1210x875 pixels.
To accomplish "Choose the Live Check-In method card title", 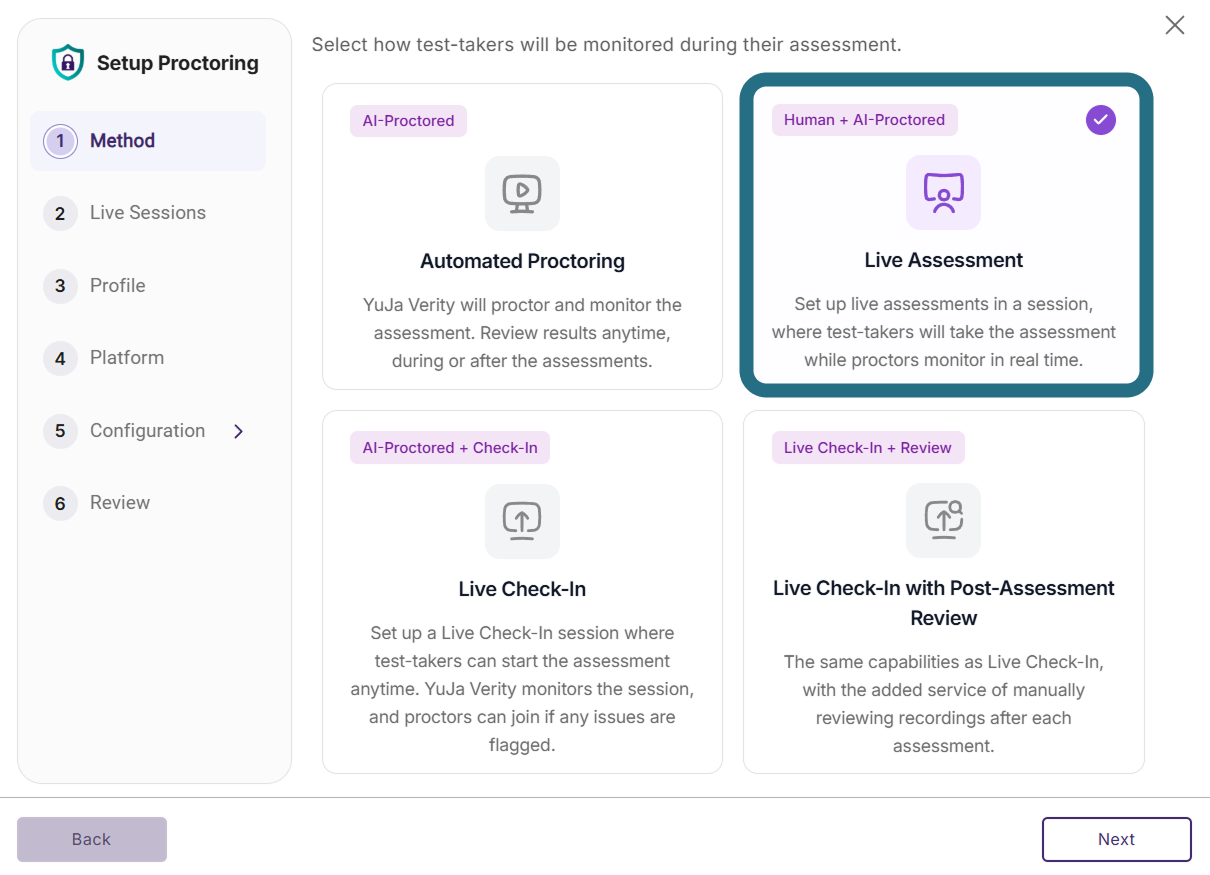I will tap(522, 589).
